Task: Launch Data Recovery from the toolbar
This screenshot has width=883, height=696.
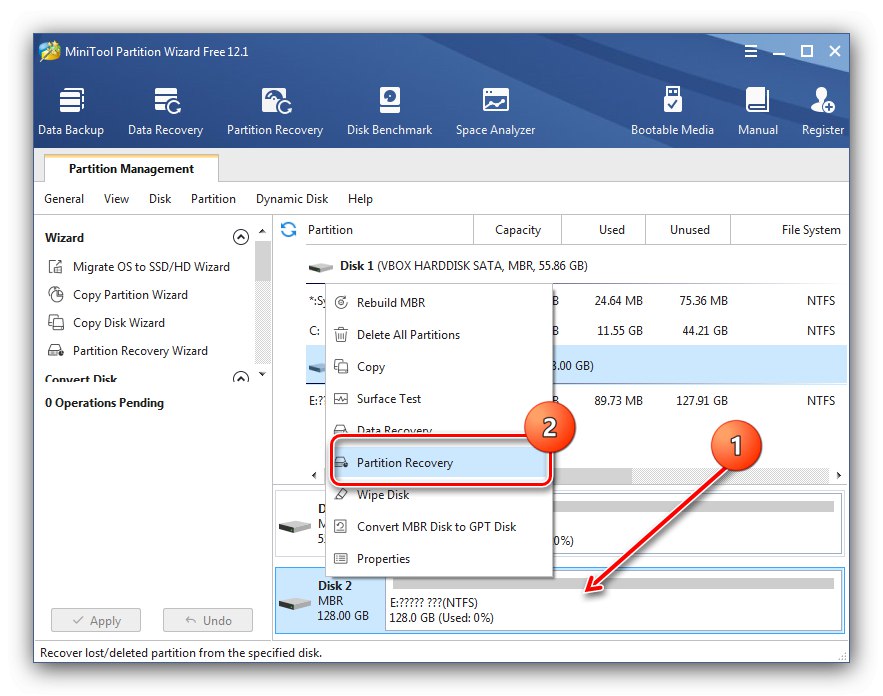Action: click(x=166, y=110)
